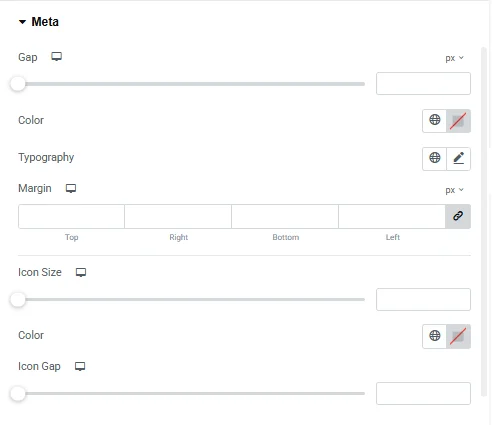Open the meta Color swatch picker
This screenshot has width=492, height=425.
click(458, 120)
